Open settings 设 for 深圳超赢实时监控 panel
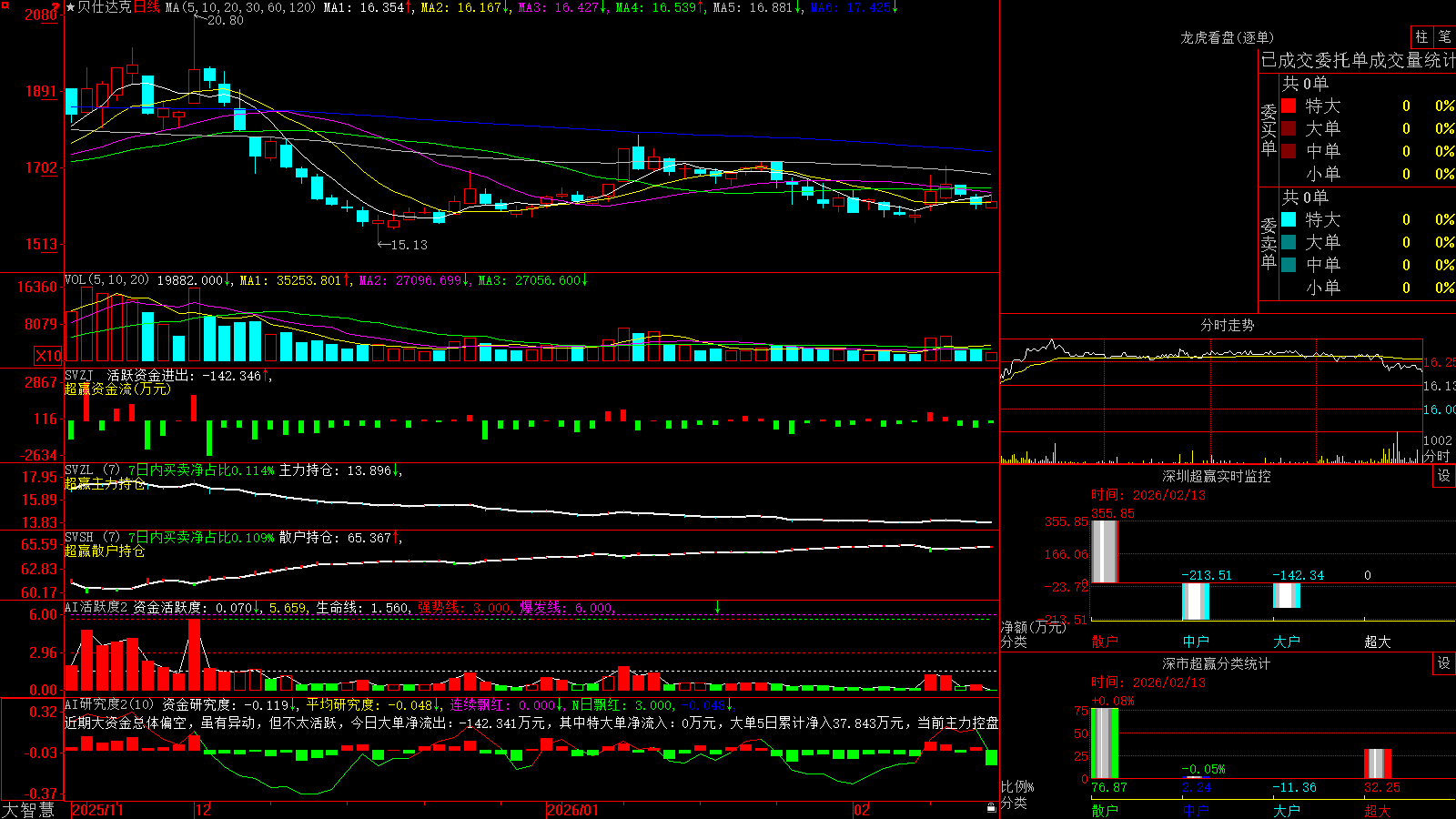Screen dimensions: 1456x819 coord(1444,476)
